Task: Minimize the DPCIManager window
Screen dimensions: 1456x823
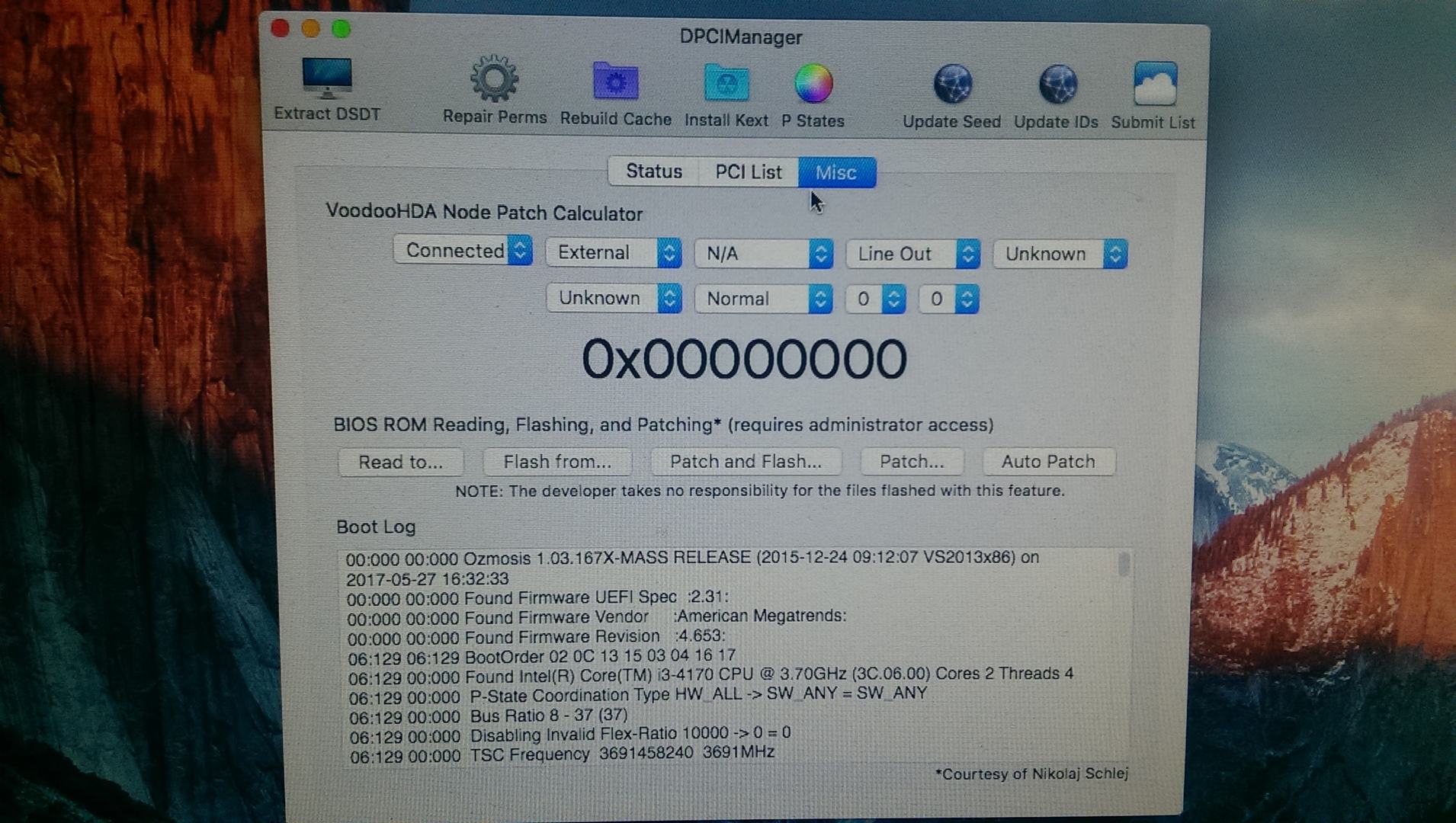Action: 310,29
